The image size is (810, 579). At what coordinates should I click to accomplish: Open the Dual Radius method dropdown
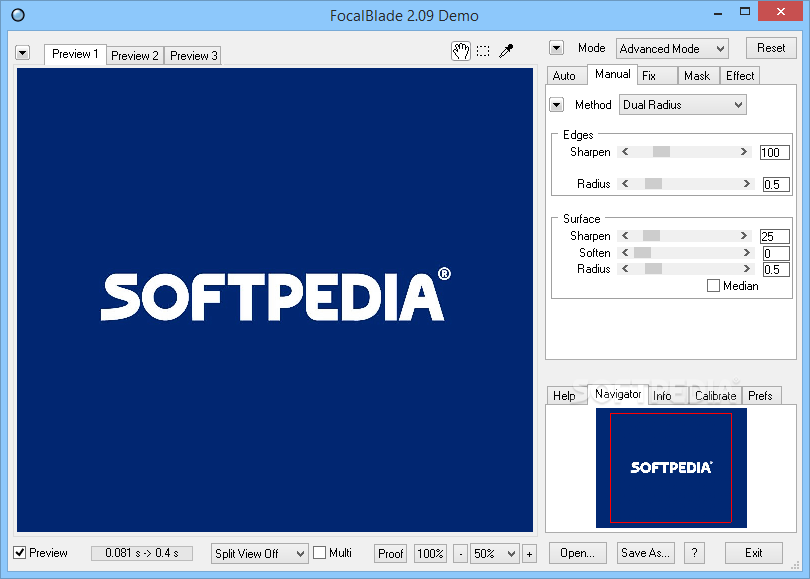(682, 105)
